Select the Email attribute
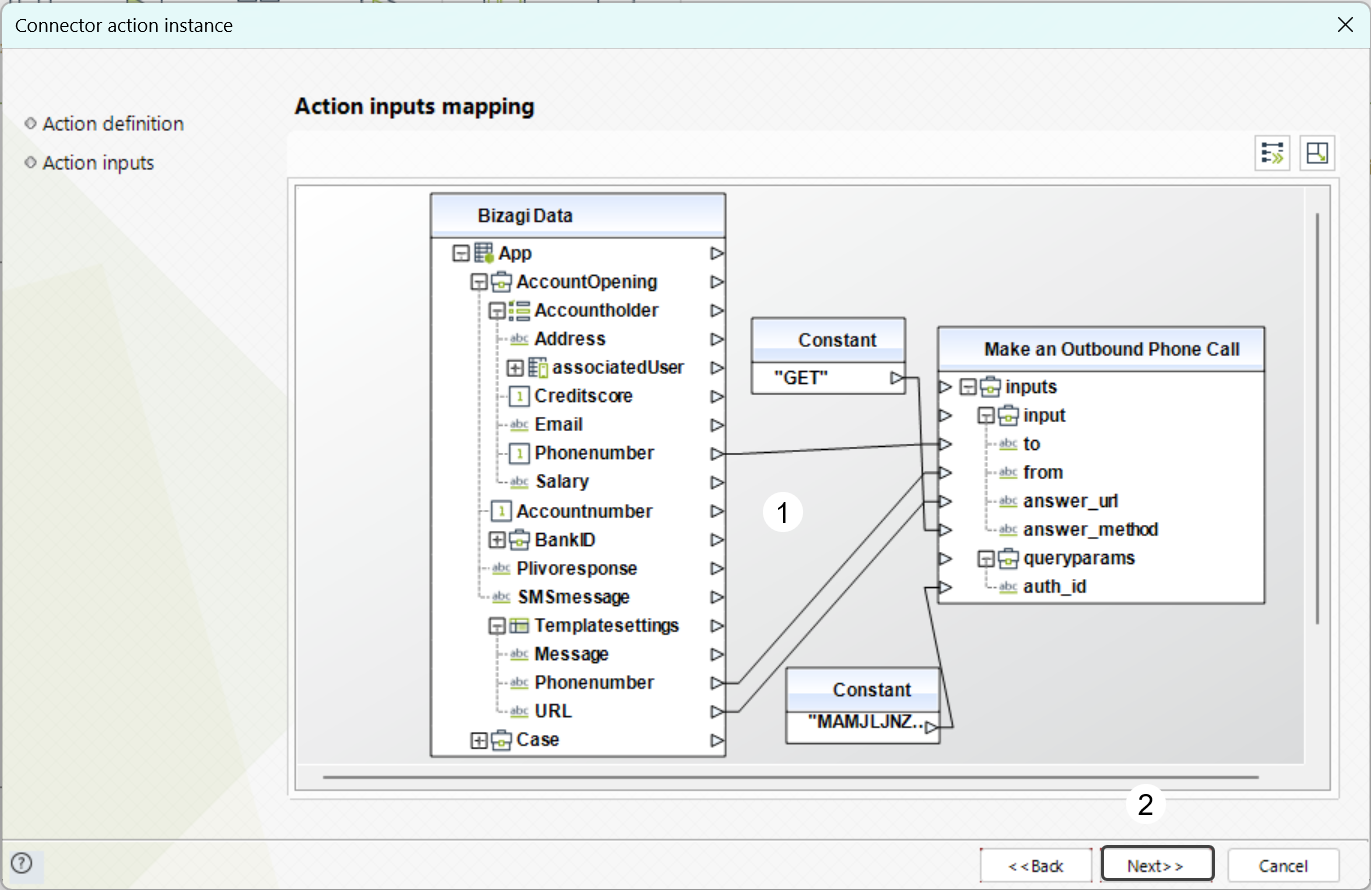The width and height of the screenshot is (1371, 890). pyautogui.click(x=559, y=425)
